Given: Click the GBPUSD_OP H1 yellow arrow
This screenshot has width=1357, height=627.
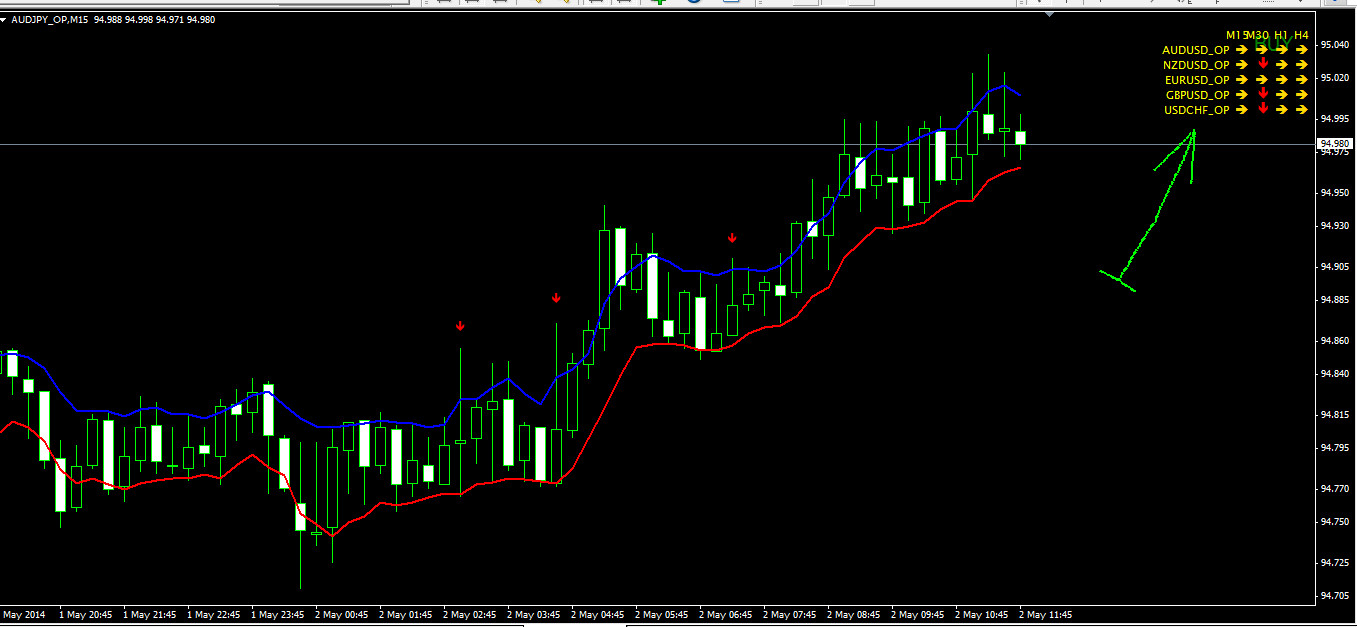Looking at the screenshot, I should (x=1282, y=95).
